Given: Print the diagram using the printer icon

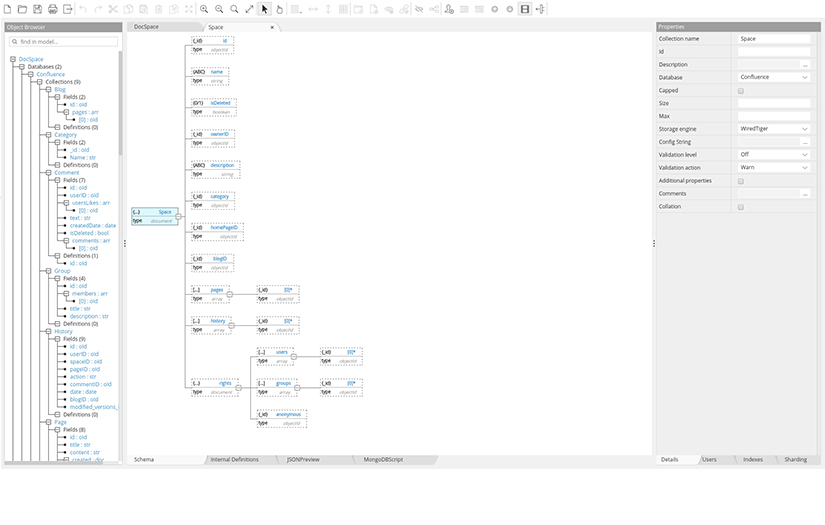Looking at the screenshot, I should (x=53, y=9).
